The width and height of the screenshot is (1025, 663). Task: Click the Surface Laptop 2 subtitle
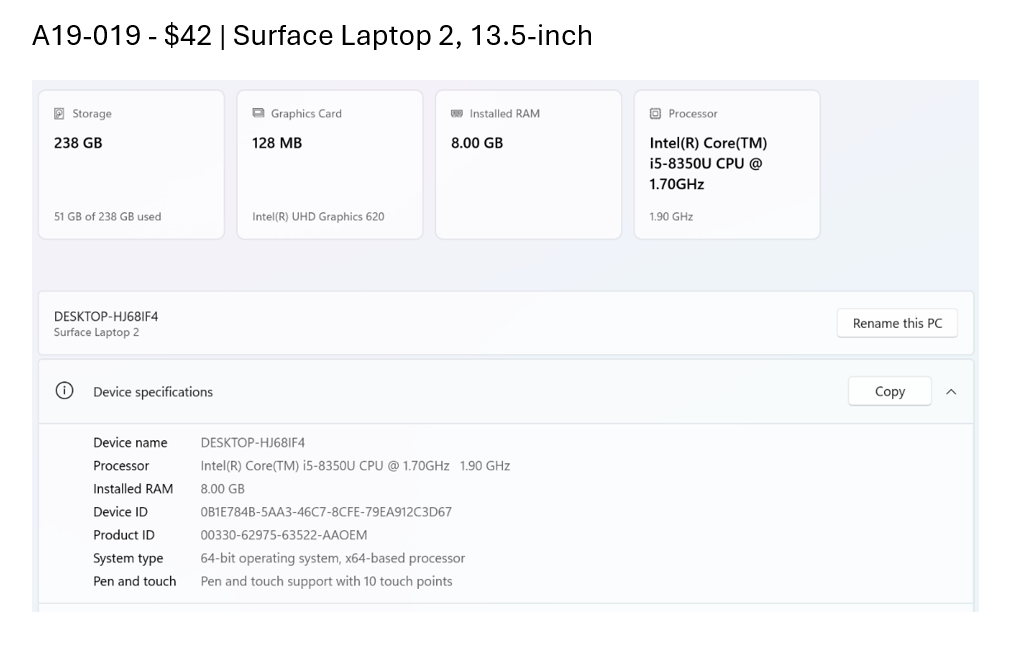click(x=97, y=332)
